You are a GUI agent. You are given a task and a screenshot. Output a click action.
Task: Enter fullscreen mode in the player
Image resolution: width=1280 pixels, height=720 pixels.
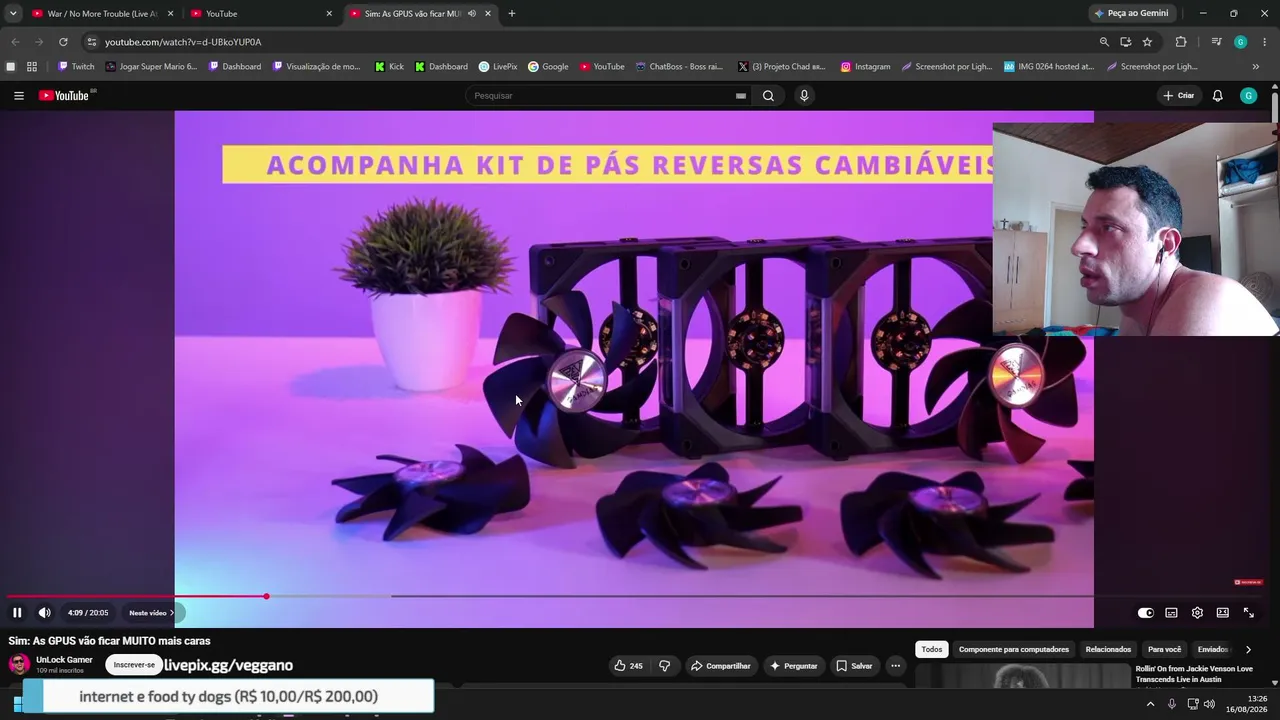[1248, 613]
